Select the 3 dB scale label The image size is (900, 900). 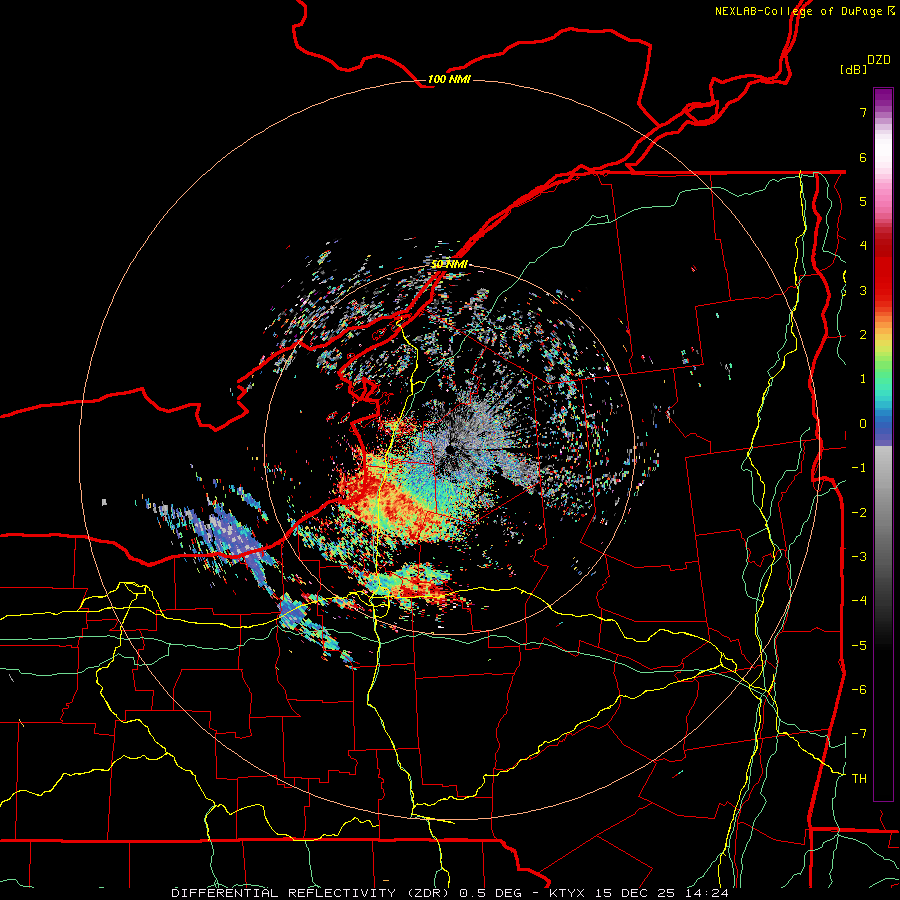point(863,290)
